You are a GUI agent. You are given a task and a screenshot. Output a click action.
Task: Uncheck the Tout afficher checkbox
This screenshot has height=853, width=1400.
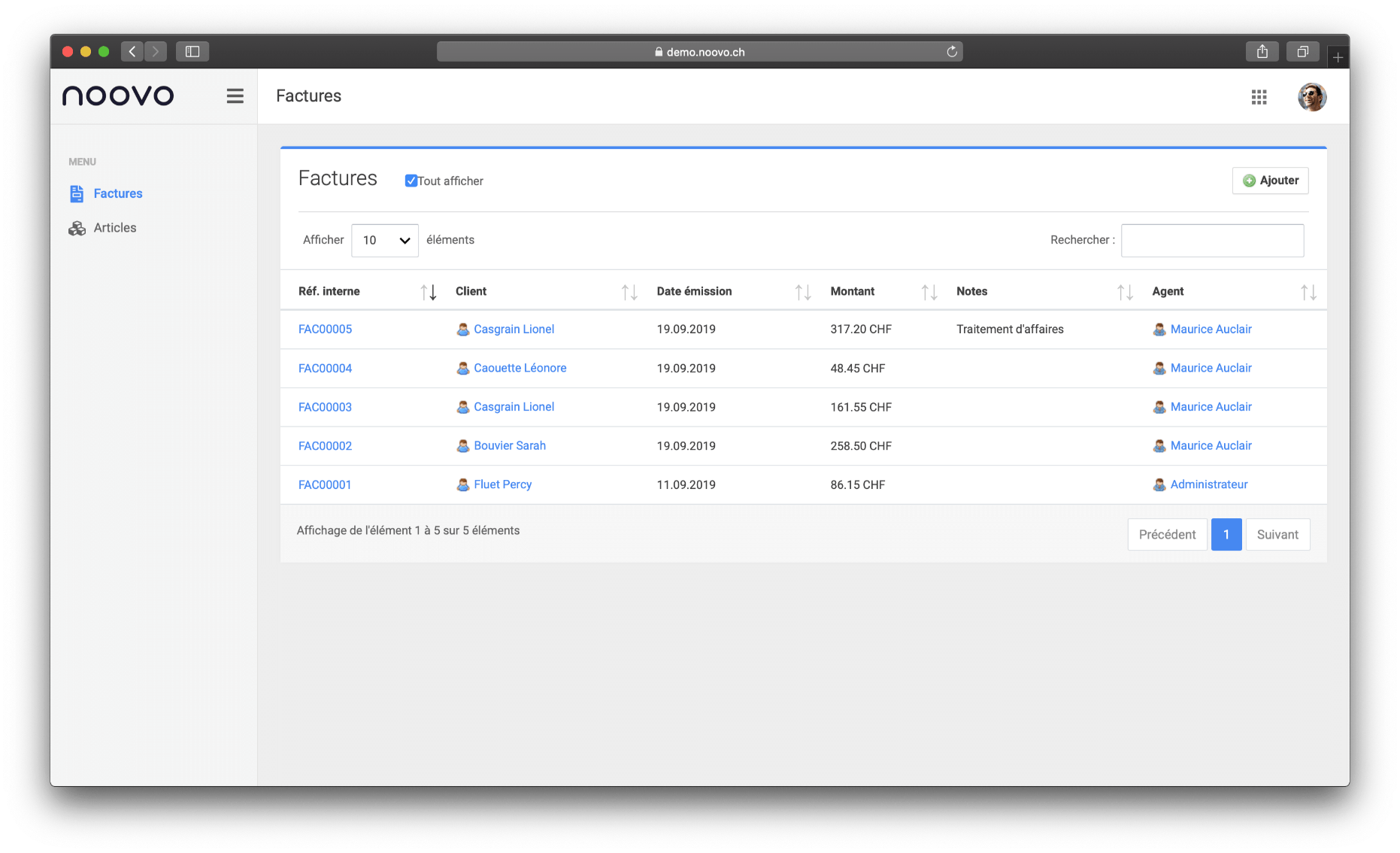point(411,181)
